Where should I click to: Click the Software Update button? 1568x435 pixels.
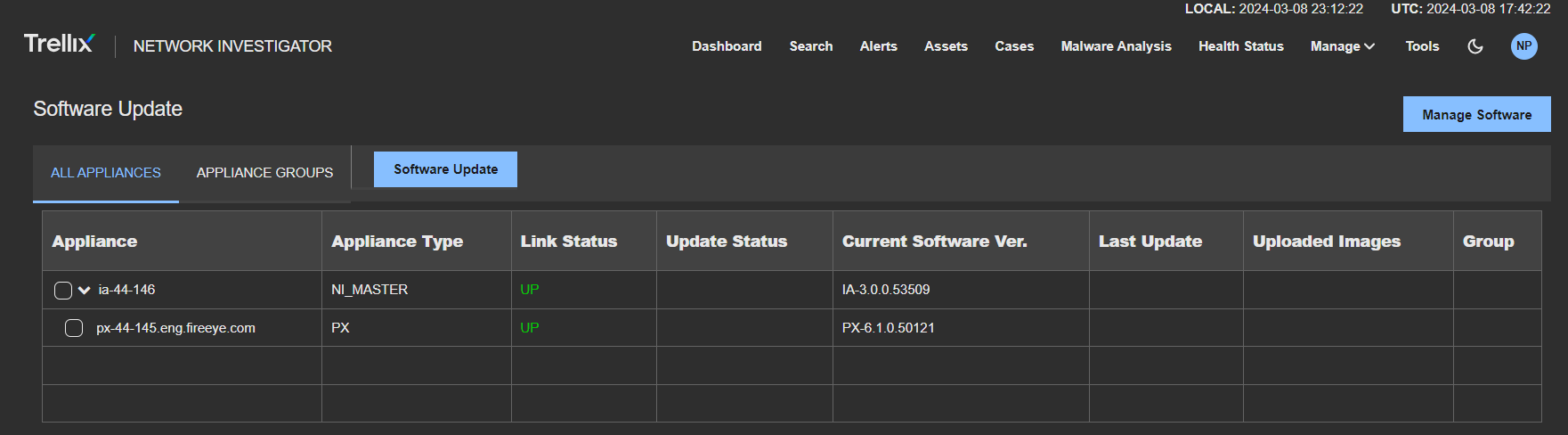[x=445, y=169]
